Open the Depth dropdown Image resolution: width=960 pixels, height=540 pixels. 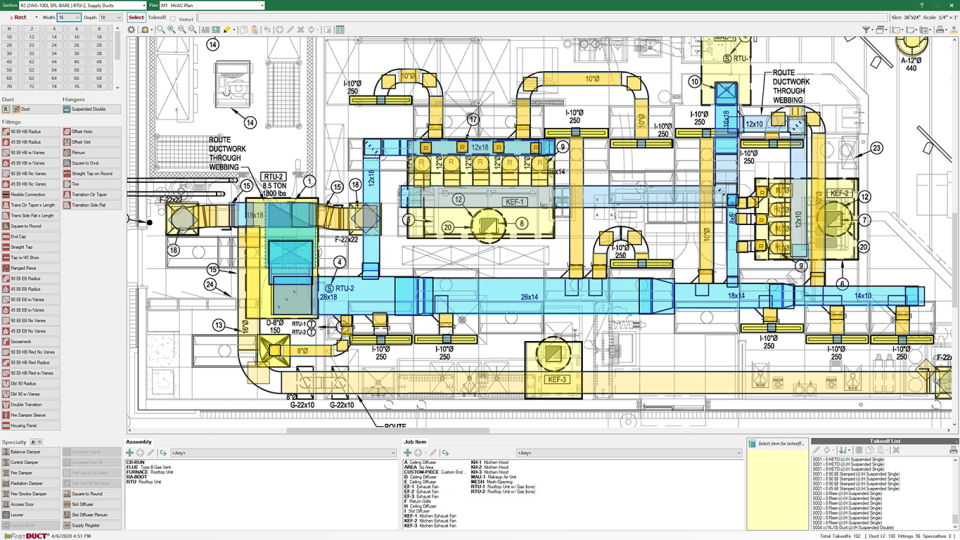tap(118, 17)
